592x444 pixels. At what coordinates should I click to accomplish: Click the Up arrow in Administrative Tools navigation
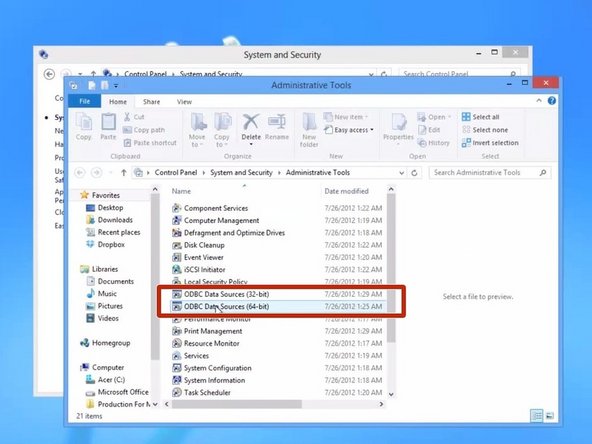tap(123, 173)
